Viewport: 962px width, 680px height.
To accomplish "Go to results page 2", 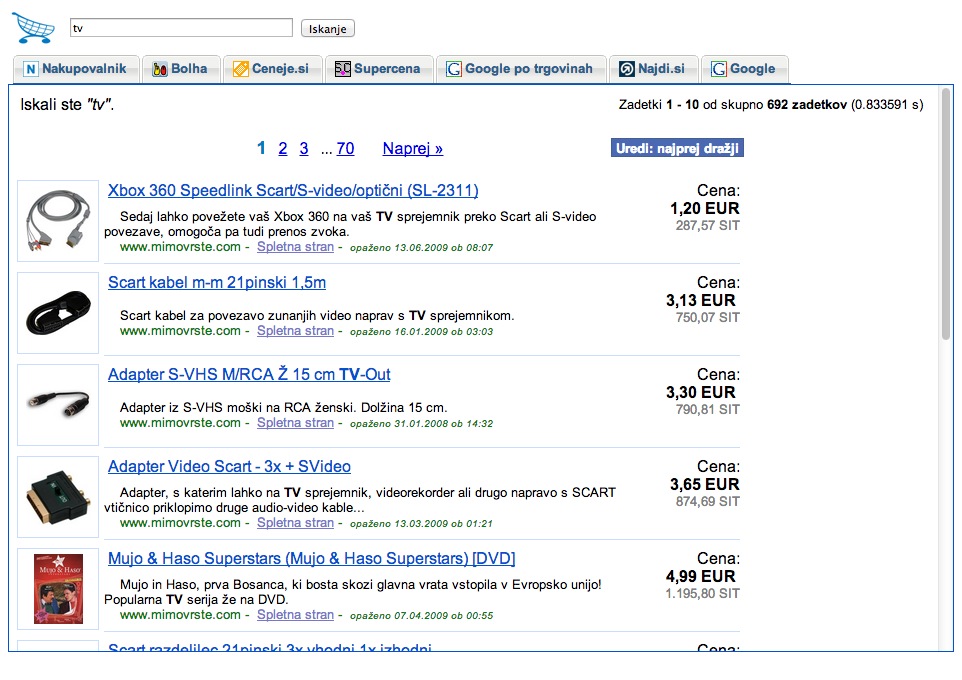I will click(x=283, y=149).
